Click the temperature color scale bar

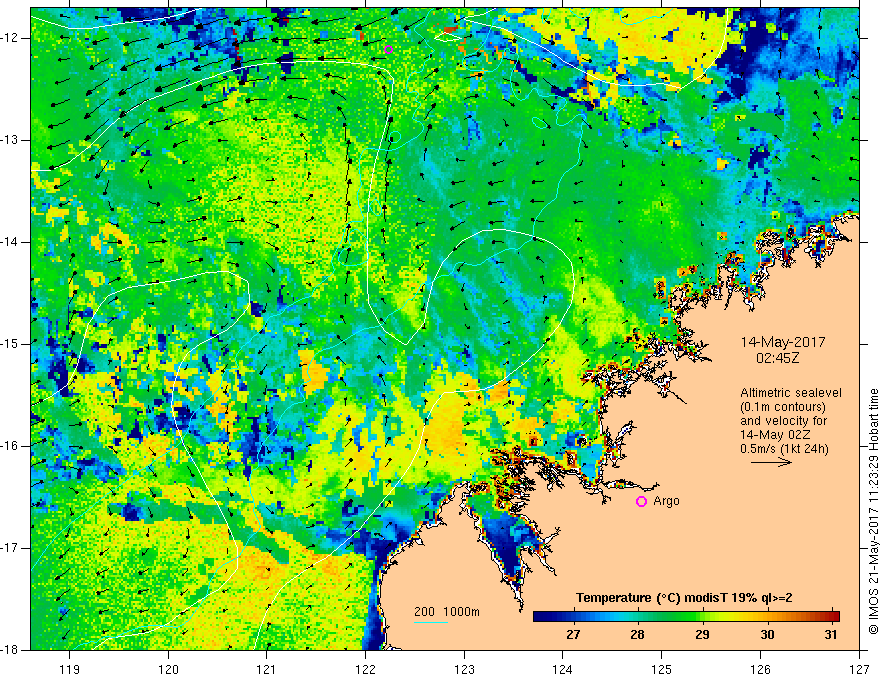686,617
